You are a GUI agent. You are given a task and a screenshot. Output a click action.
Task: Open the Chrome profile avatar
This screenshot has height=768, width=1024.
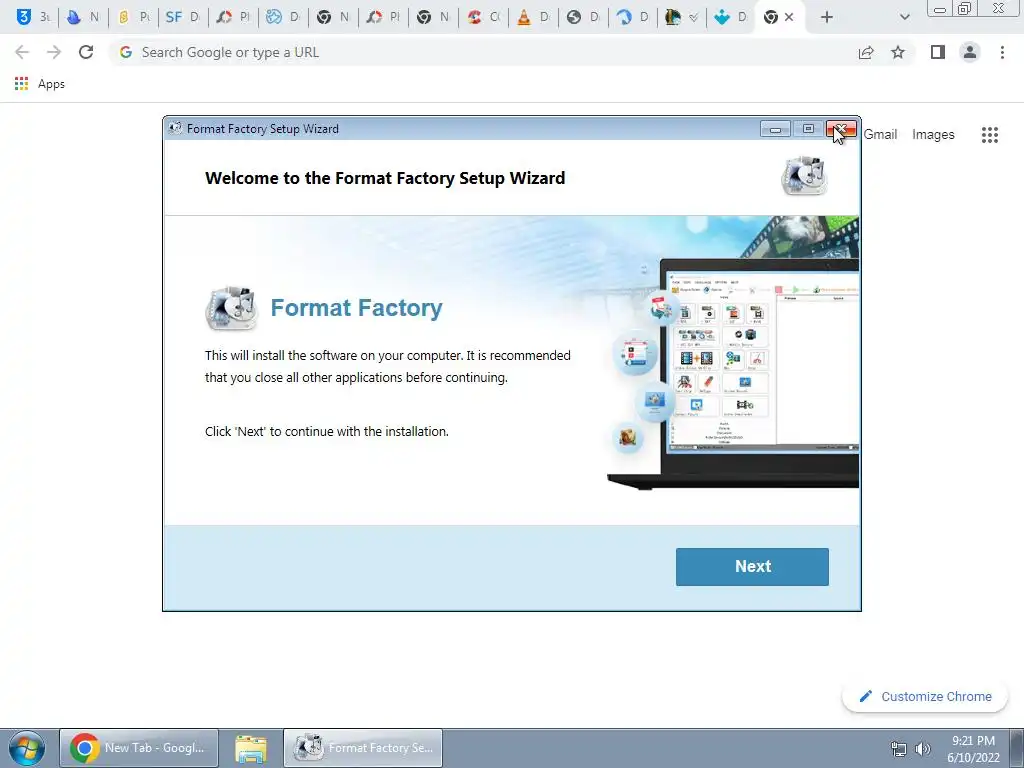[970, 52]
